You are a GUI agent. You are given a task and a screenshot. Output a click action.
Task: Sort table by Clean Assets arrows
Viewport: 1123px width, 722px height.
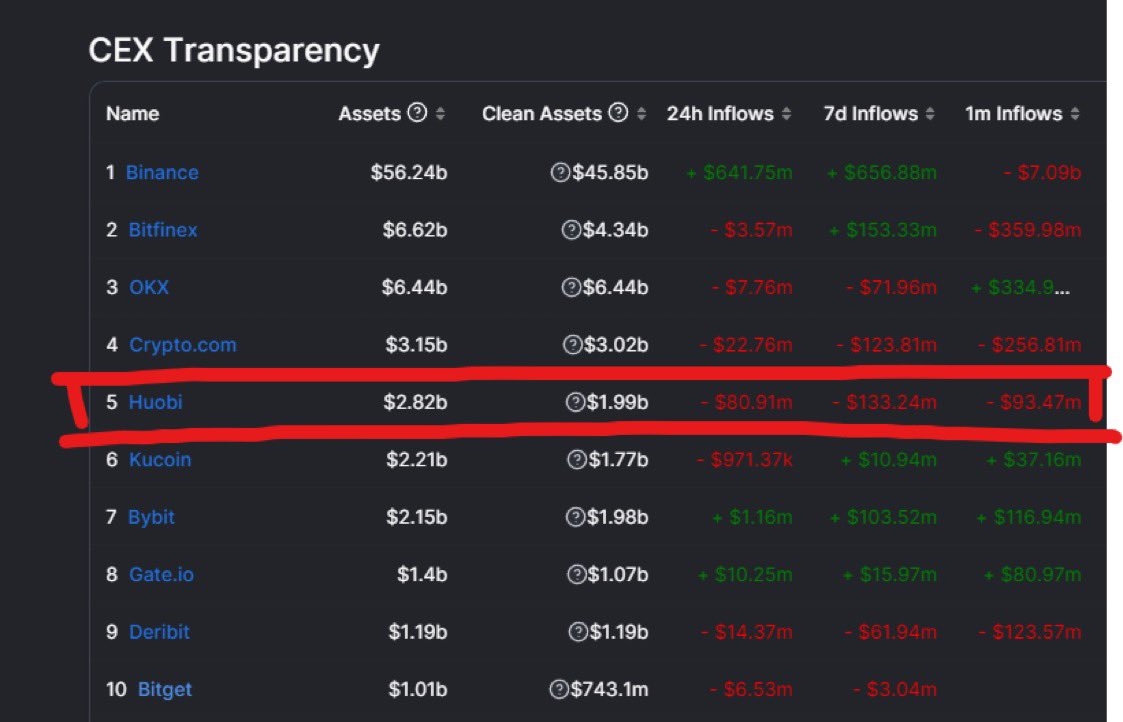coord(641,113)
